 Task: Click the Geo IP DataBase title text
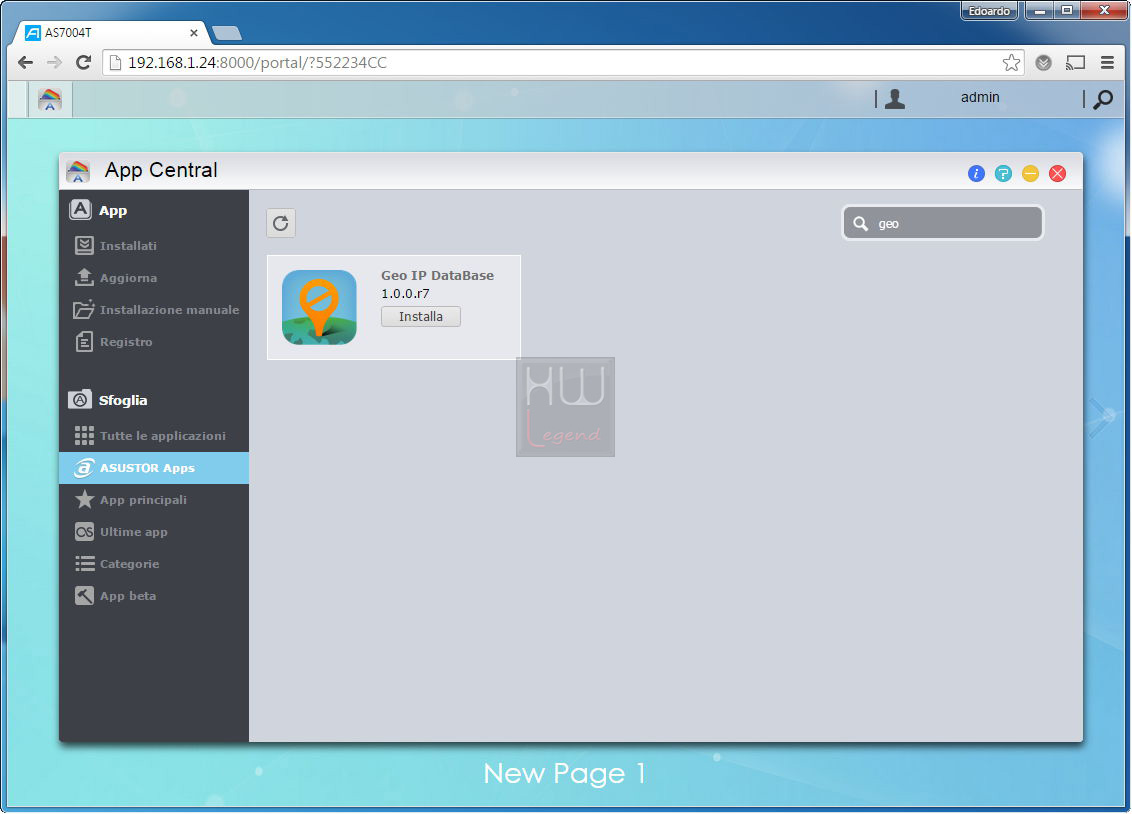[x=437, y=276]
